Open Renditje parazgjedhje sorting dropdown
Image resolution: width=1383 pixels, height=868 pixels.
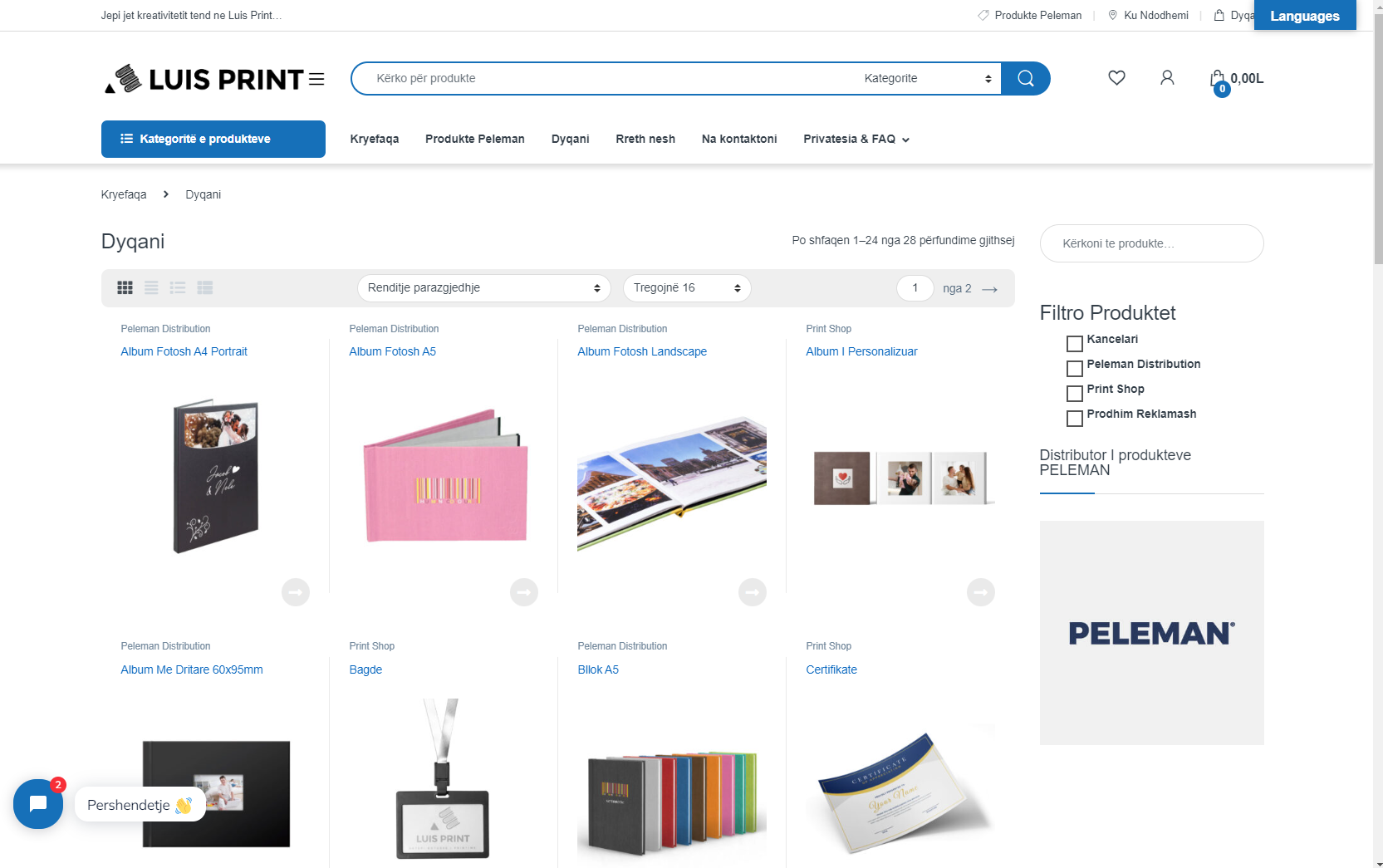(483, 288)
